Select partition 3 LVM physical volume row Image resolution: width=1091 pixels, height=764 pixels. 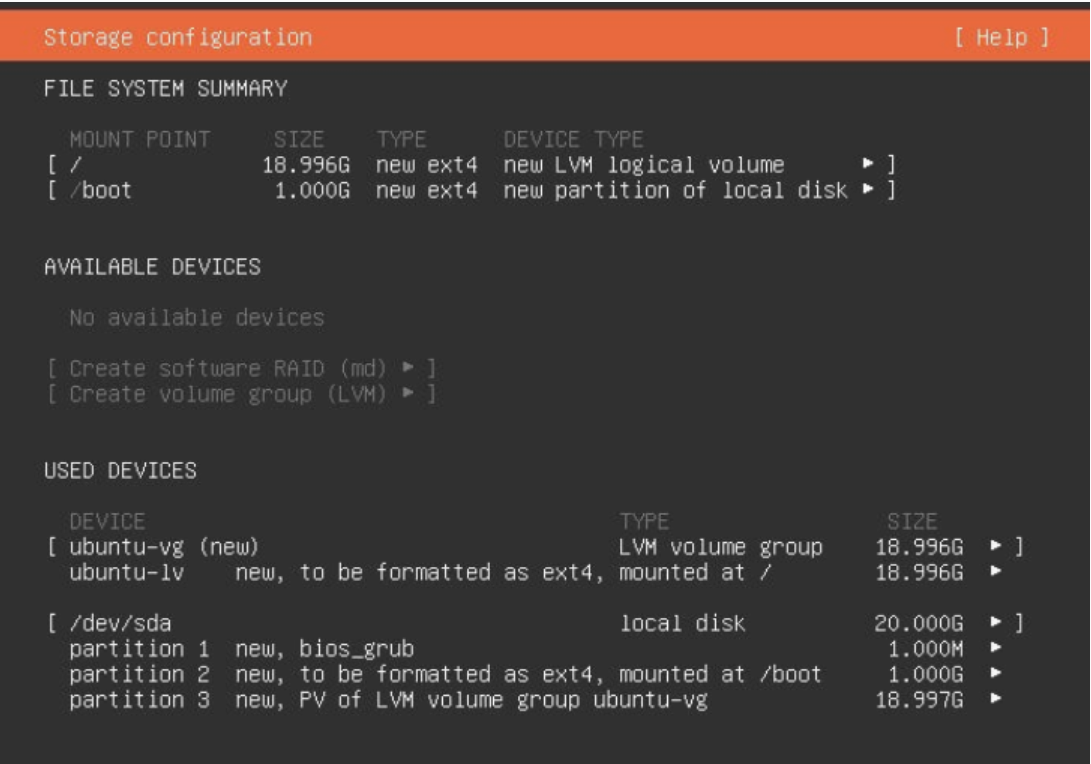[x=534, y=700]
